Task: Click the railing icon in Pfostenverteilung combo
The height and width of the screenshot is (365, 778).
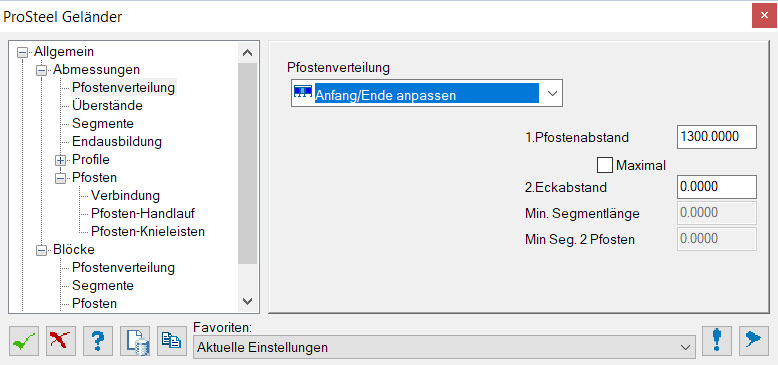Action: point(302,93)
